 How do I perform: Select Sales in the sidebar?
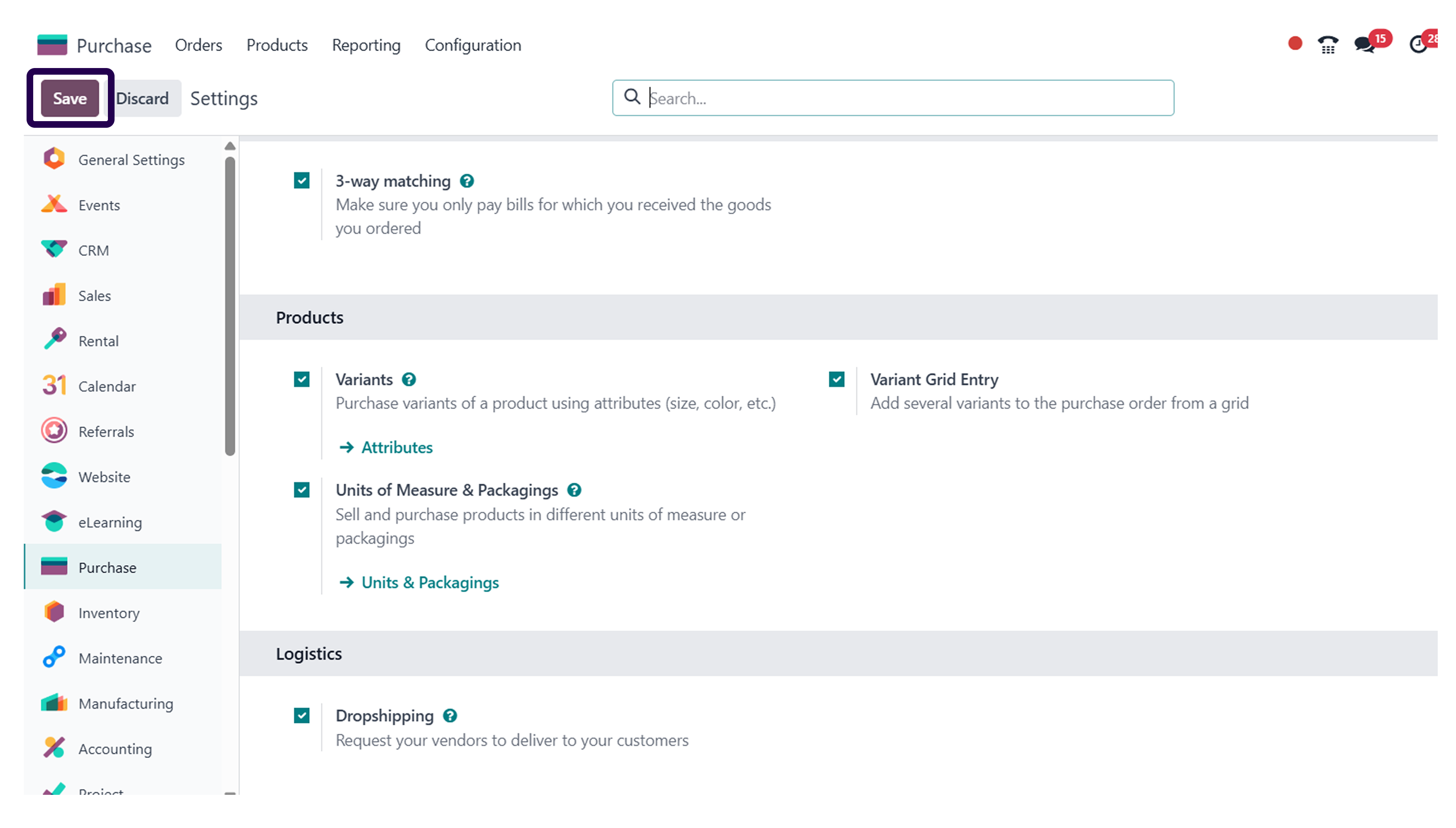click(123, 296)
